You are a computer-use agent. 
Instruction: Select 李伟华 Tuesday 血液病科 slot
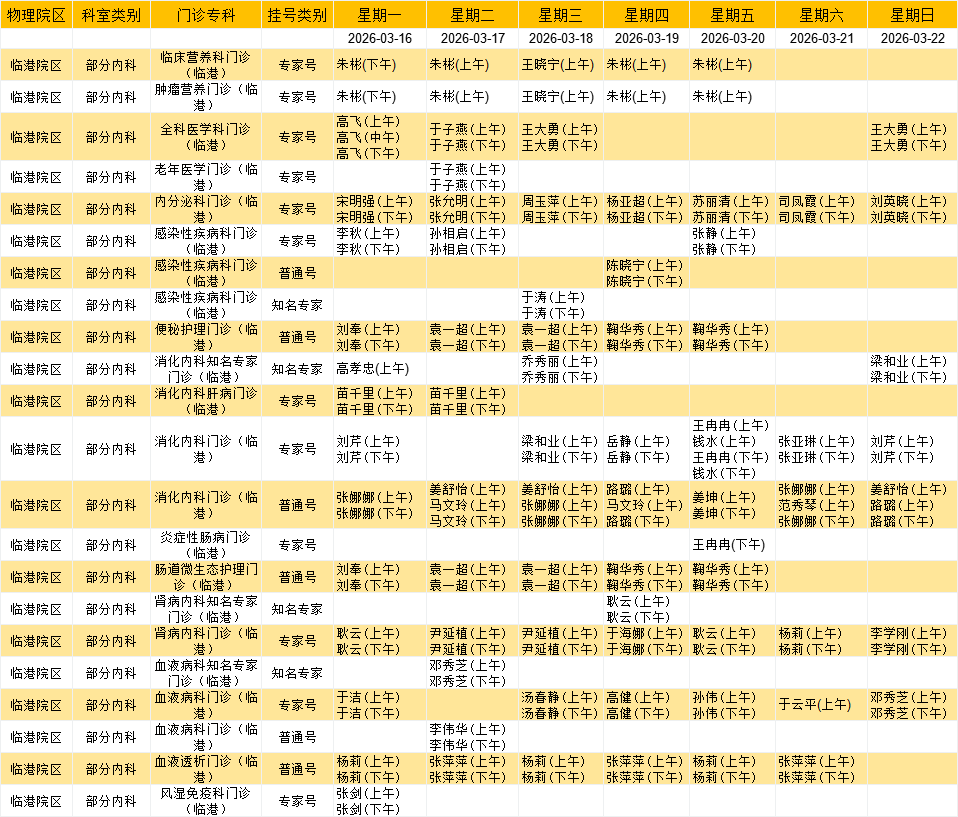tap(467, 737)
